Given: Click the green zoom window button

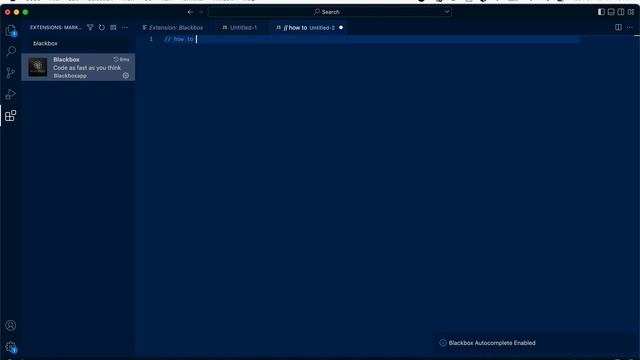Looking at the screenshot, I should point(25,12).
